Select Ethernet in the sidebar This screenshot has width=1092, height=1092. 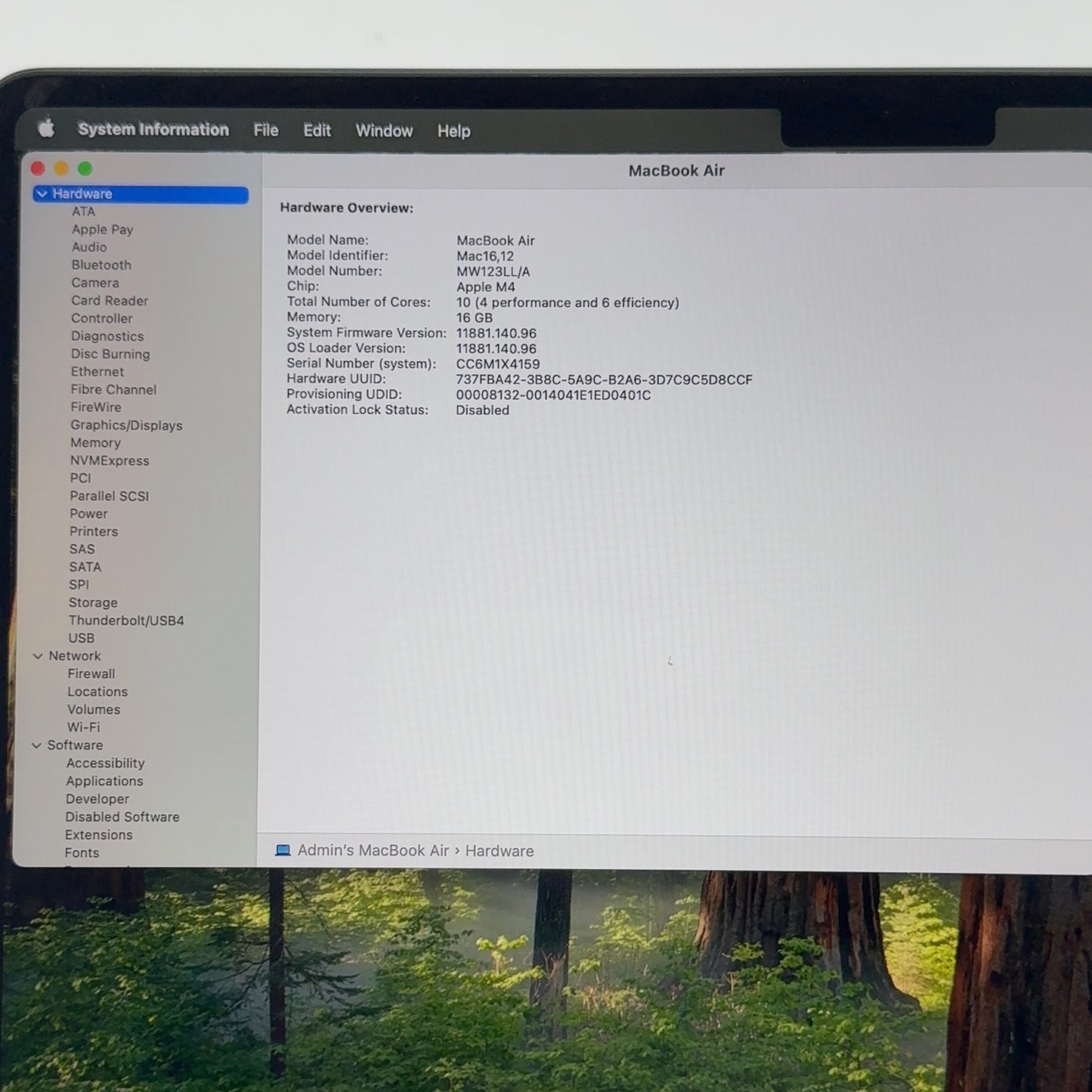tap(97, 372)
